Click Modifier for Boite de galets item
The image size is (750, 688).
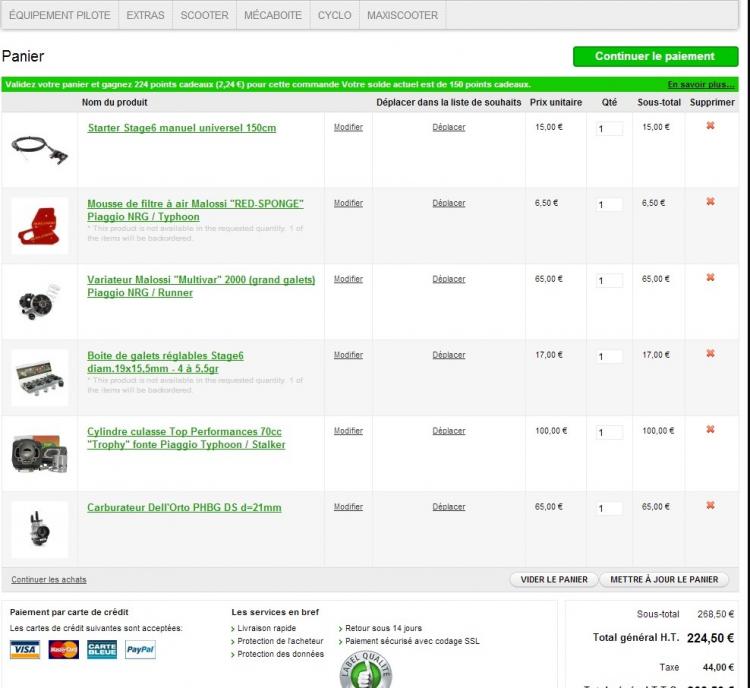348,355
